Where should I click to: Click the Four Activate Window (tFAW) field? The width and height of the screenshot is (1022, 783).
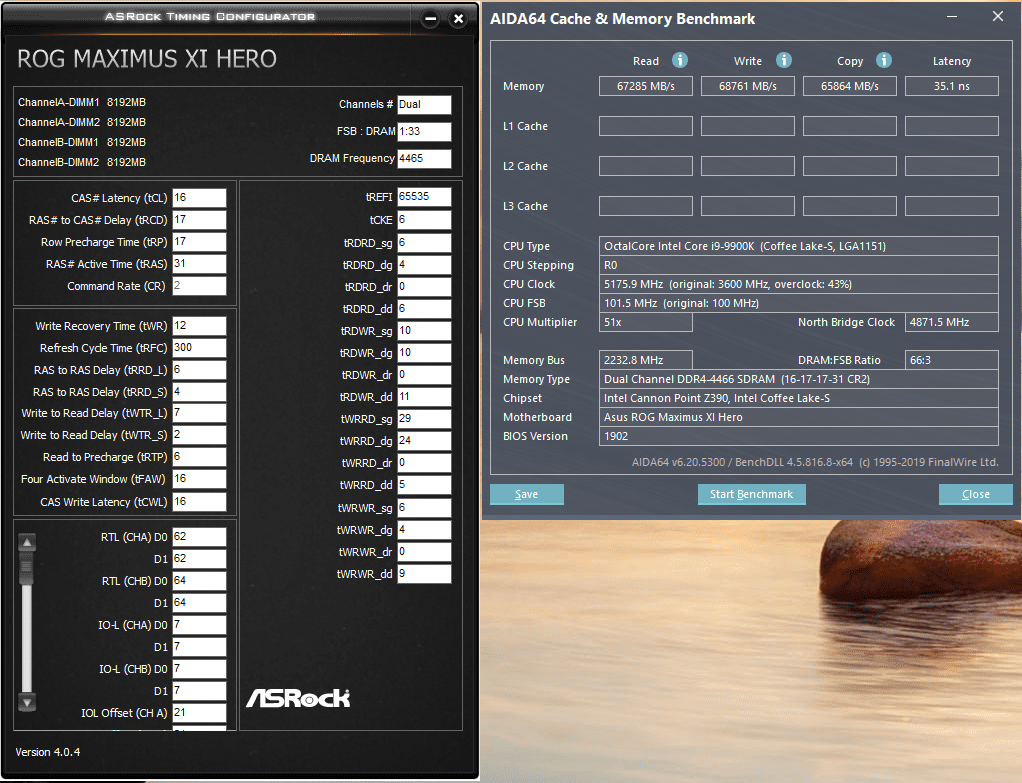tap(199, 479)
